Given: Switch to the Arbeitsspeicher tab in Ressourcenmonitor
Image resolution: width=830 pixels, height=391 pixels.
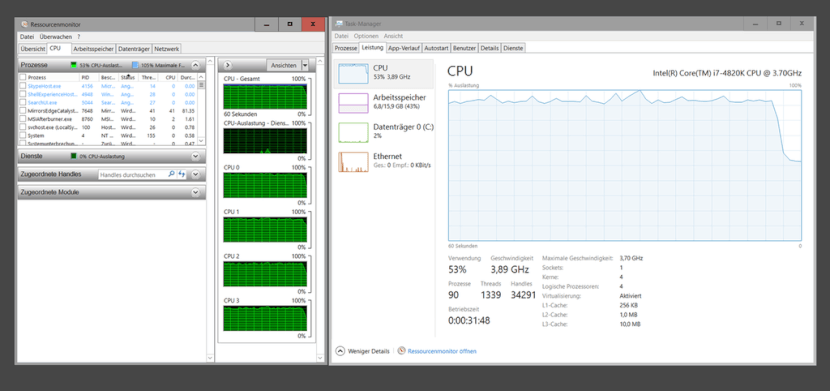Looking at the screenshot, I should [x=94, y=49].
